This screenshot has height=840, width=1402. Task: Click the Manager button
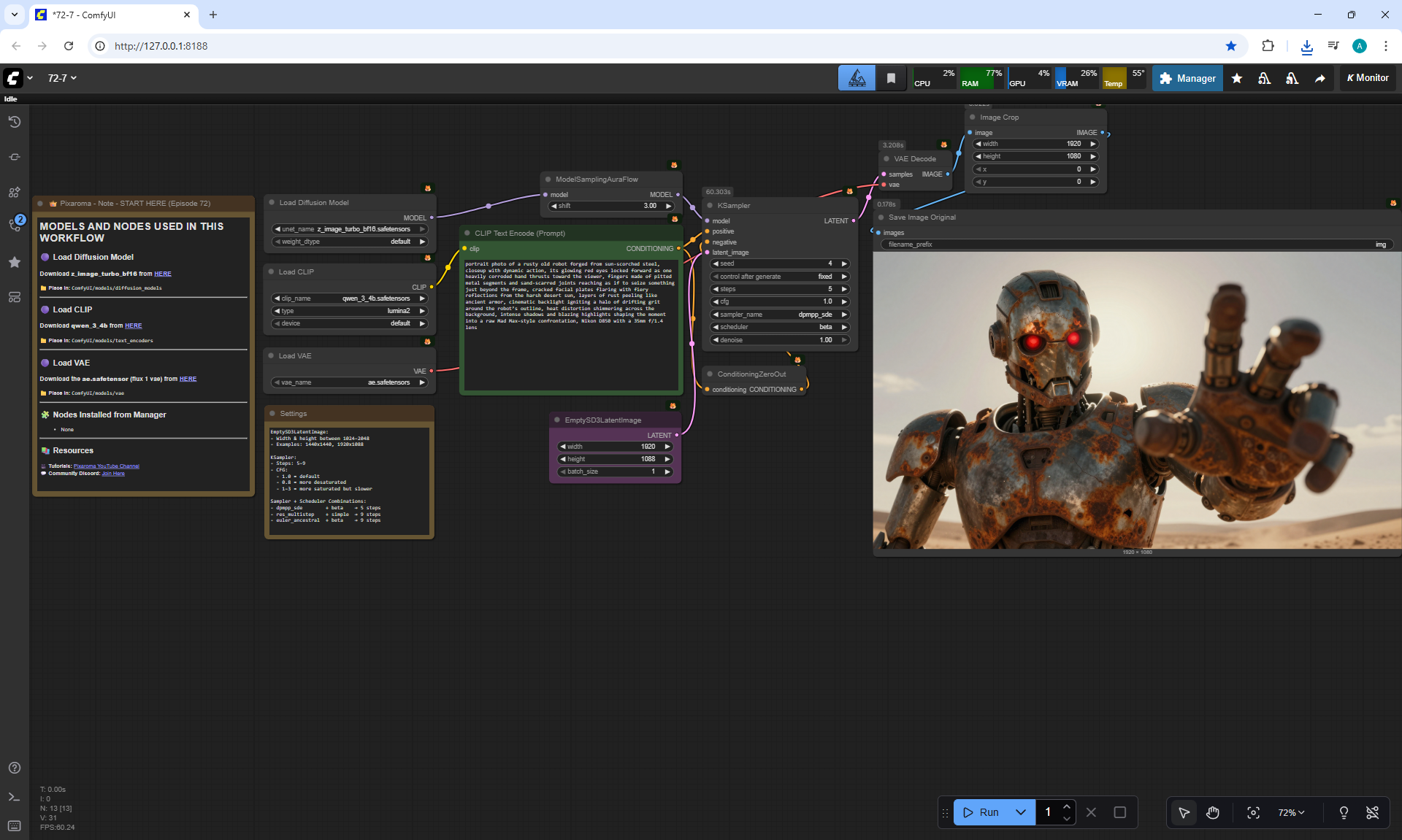pyautogui.click(x=1187, y=78)
